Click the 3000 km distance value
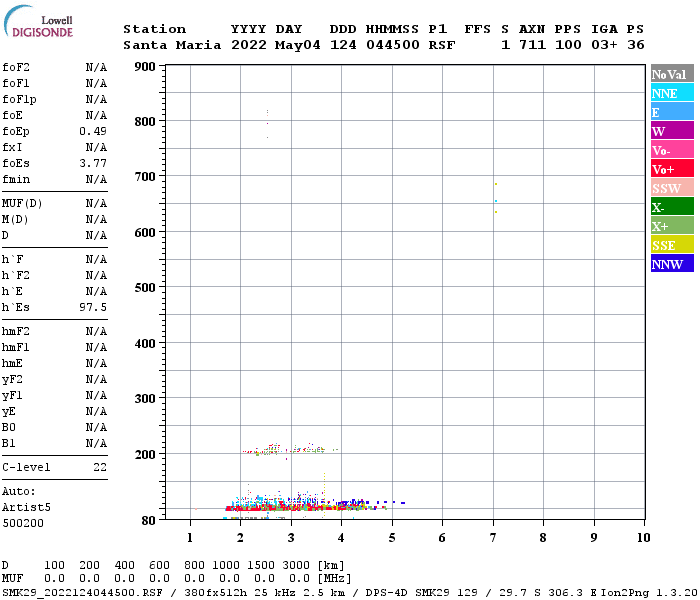This screenshot has width=700, height=600. pyautogui.click(x=296, y=565)
